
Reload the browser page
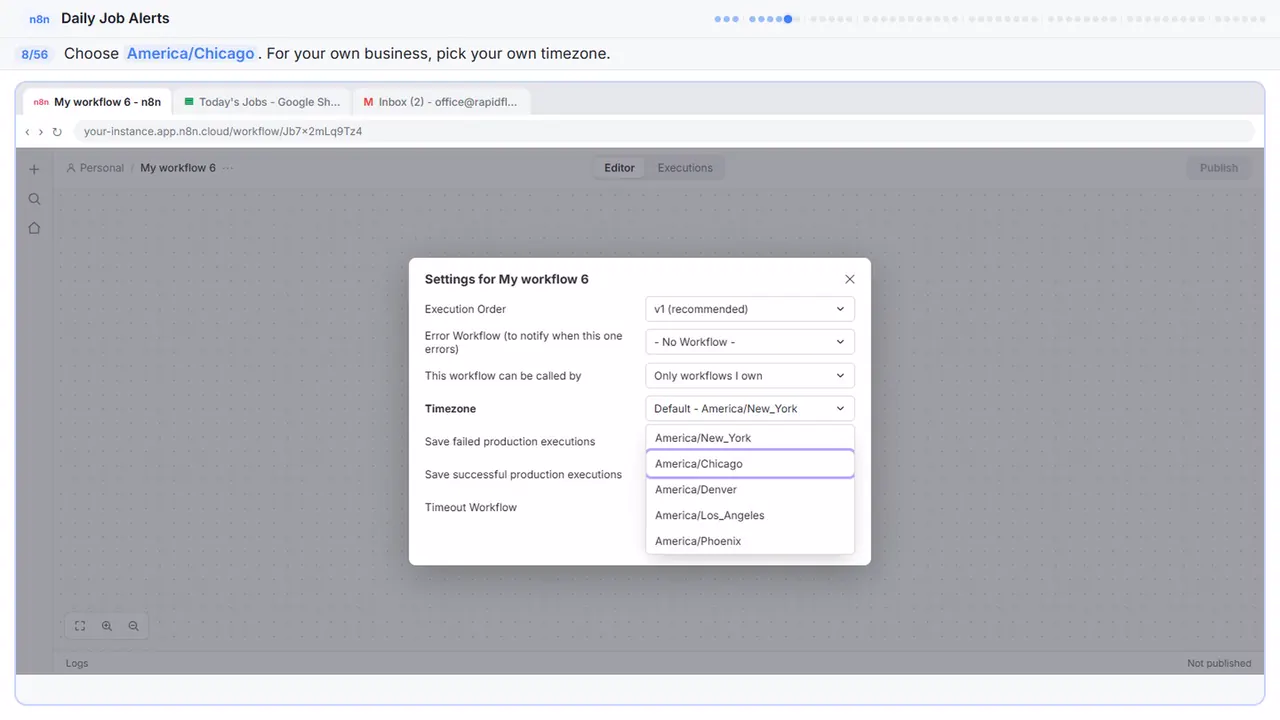pos(57,131)
